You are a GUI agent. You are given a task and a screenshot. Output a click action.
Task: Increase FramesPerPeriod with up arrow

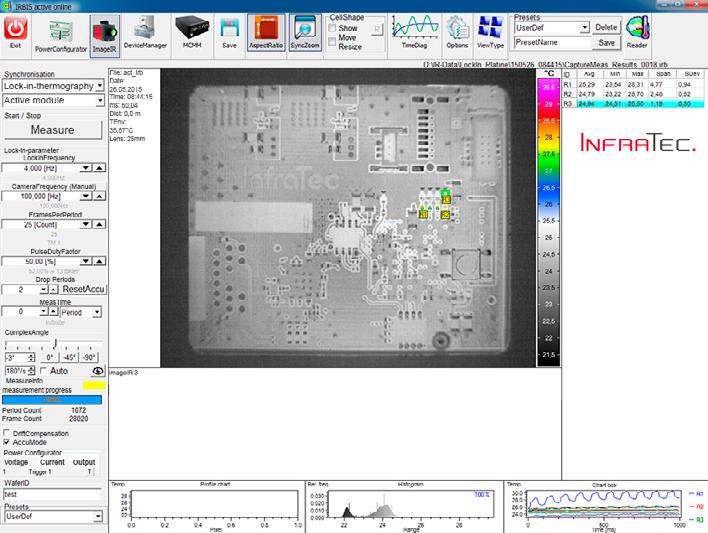pos(99,224)
